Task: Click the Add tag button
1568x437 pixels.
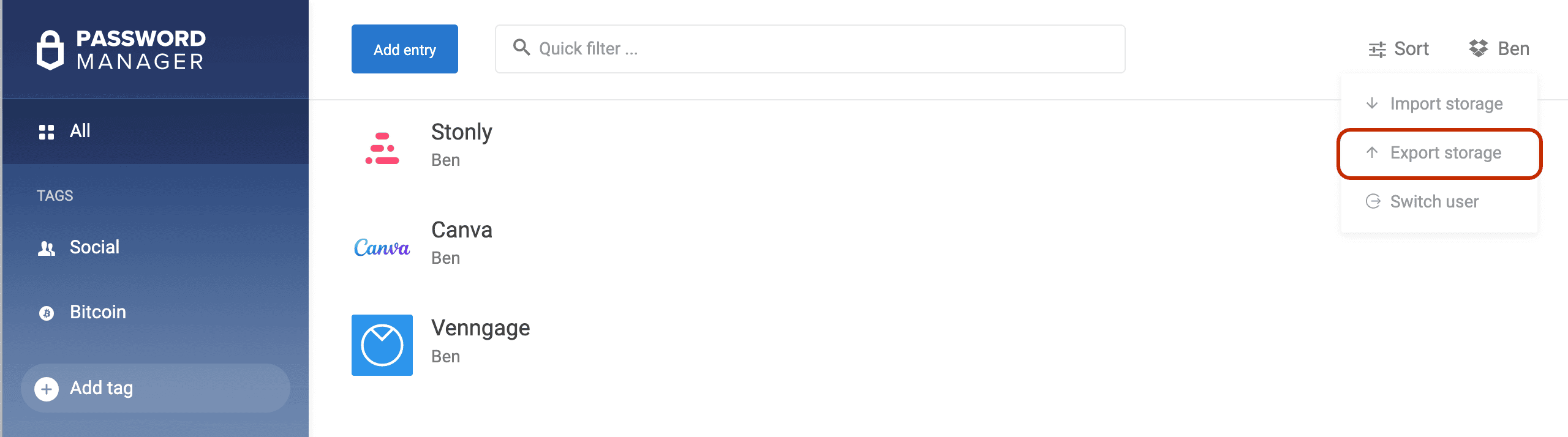Action: pyautogui.click(x=156, y=388)
